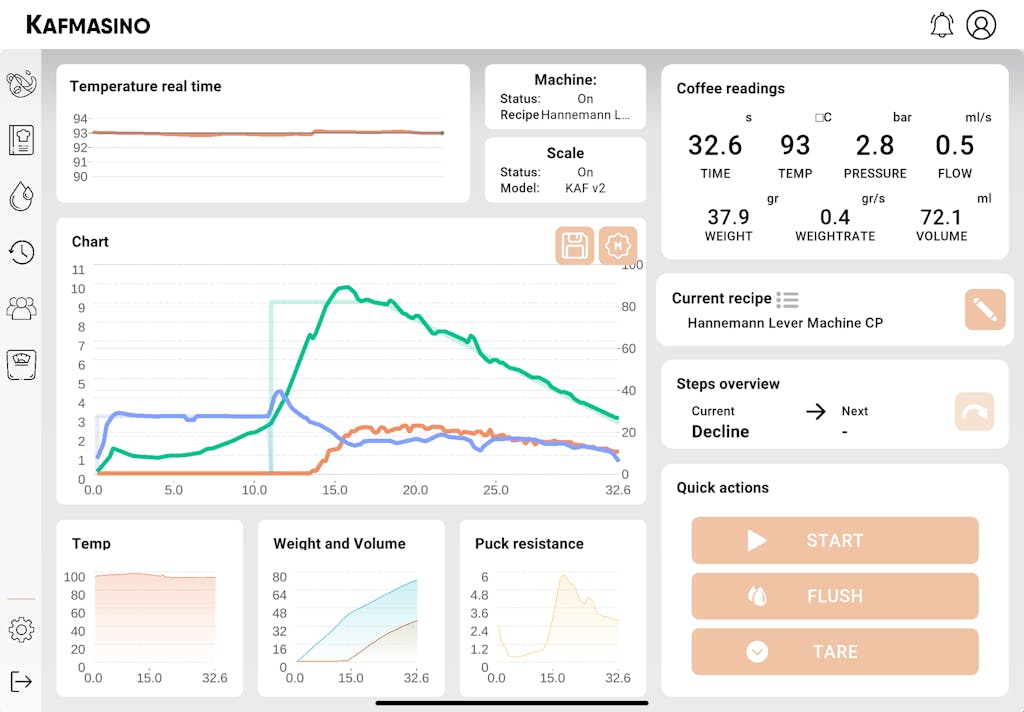Open the users group icon

21,308
